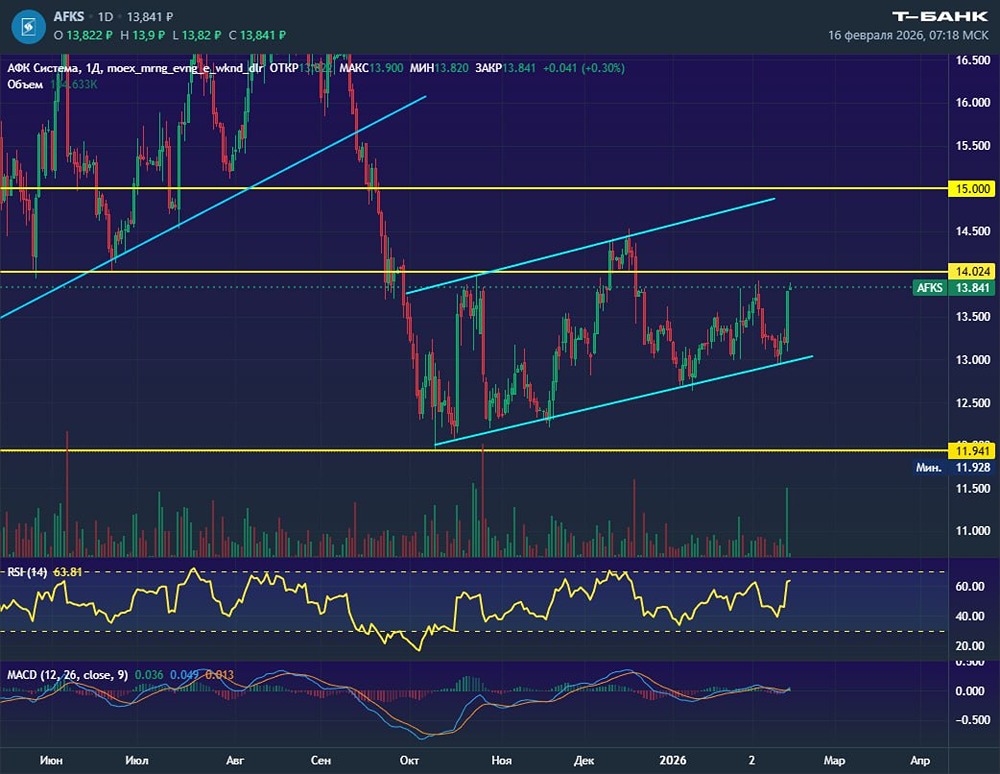Viewport: 1000px width, 774px height.
Task: Click the RSI 20.00 axis label
Action: tap(969, 646)
